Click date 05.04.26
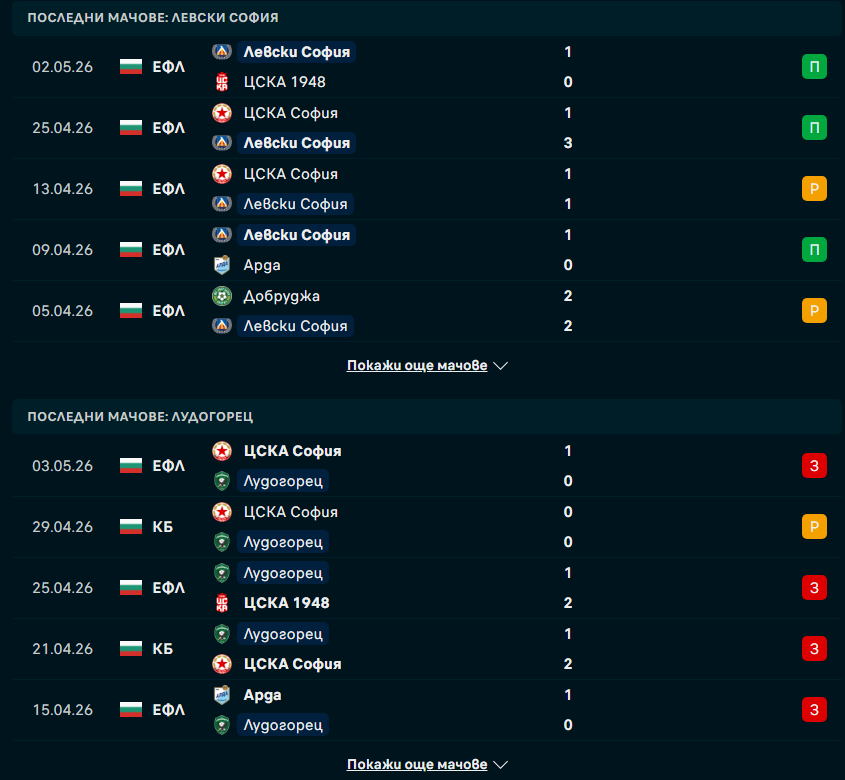This screenshot has height=780, width=845. pyautogui.click(x=63, y=310)
